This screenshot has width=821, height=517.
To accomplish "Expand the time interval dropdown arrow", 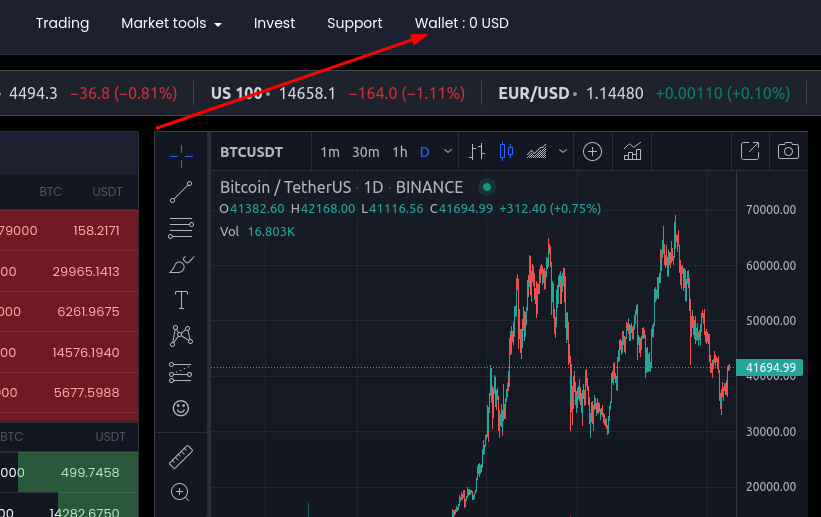I will (448, 152).
